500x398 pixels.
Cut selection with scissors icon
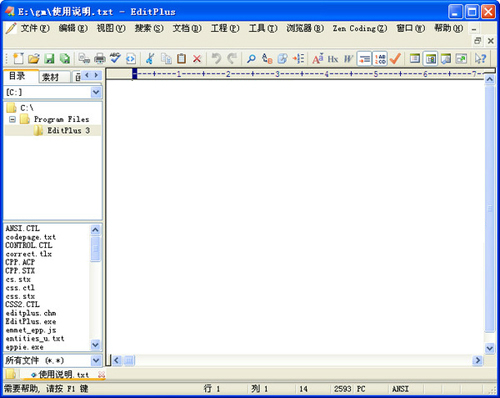click(x=150, y=59)
